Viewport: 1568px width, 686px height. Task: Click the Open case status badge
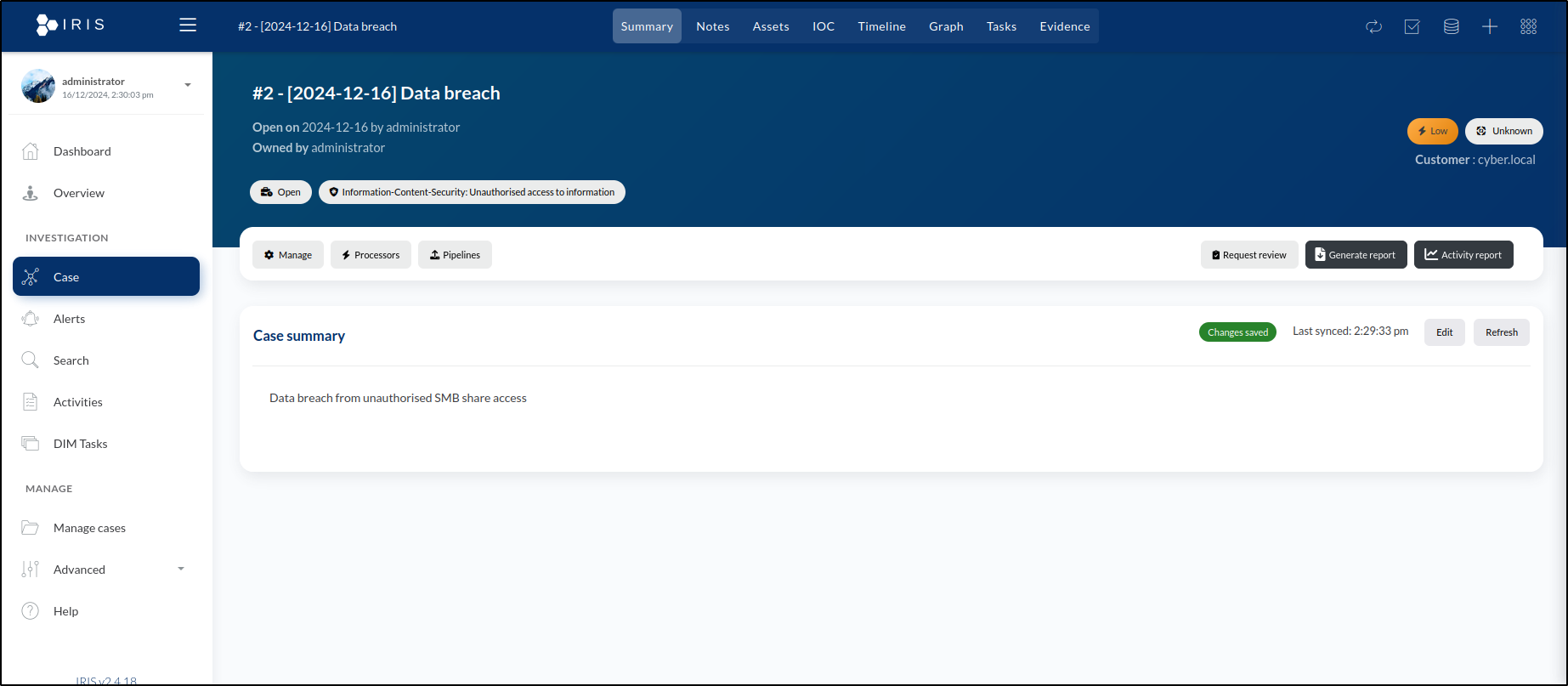click(x=280, y=192)
